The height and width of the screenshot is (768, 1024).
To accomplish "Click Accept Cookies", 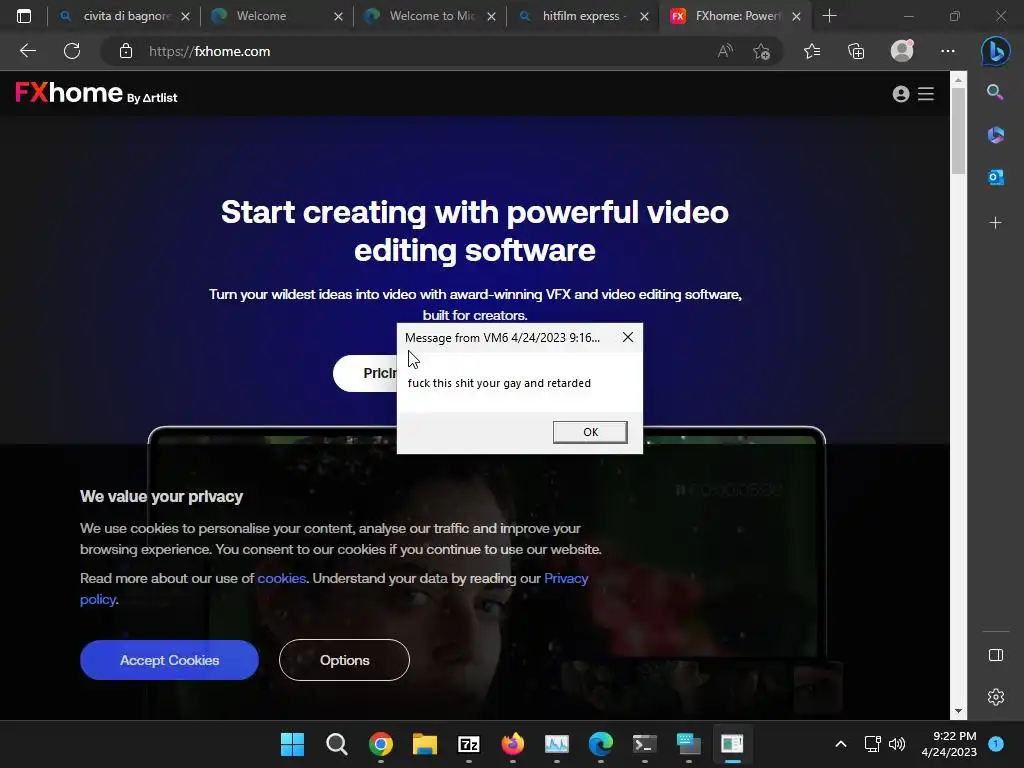I will pyautogui.click(x=169, y=660).
